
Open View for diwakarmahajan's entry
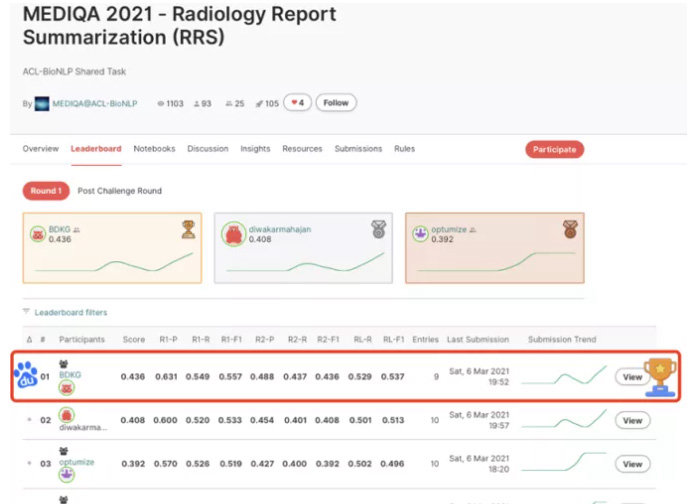(x=632, y=421)
